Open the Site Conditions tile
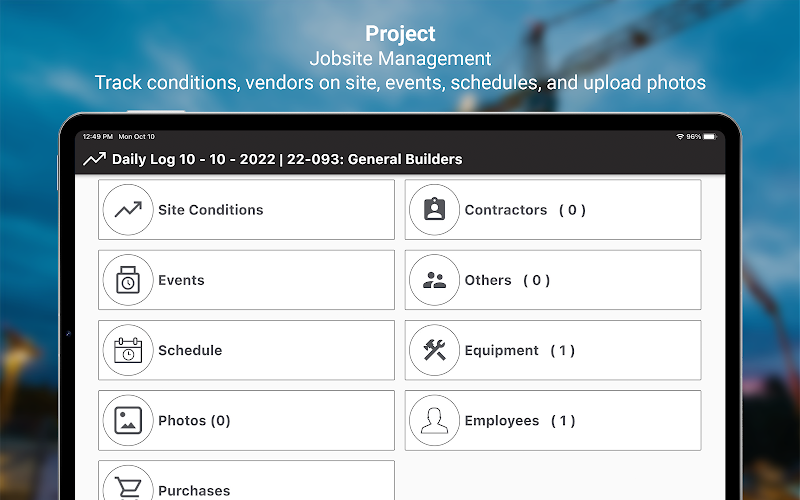 tap(246, 210)
